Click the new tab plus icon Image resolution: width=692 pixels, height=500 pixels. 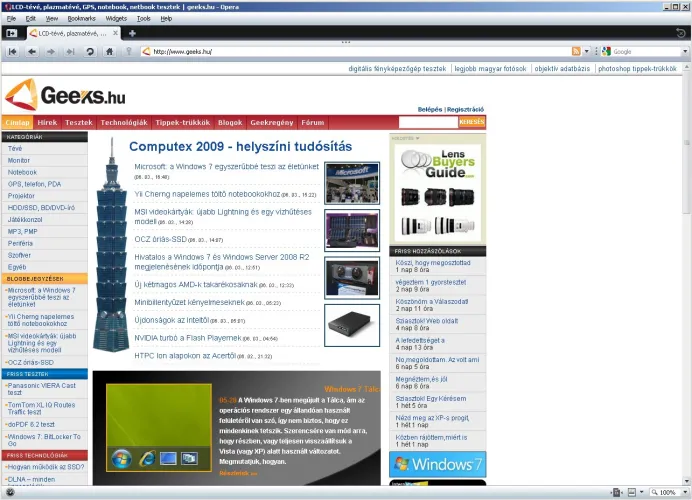coord(132,33)
